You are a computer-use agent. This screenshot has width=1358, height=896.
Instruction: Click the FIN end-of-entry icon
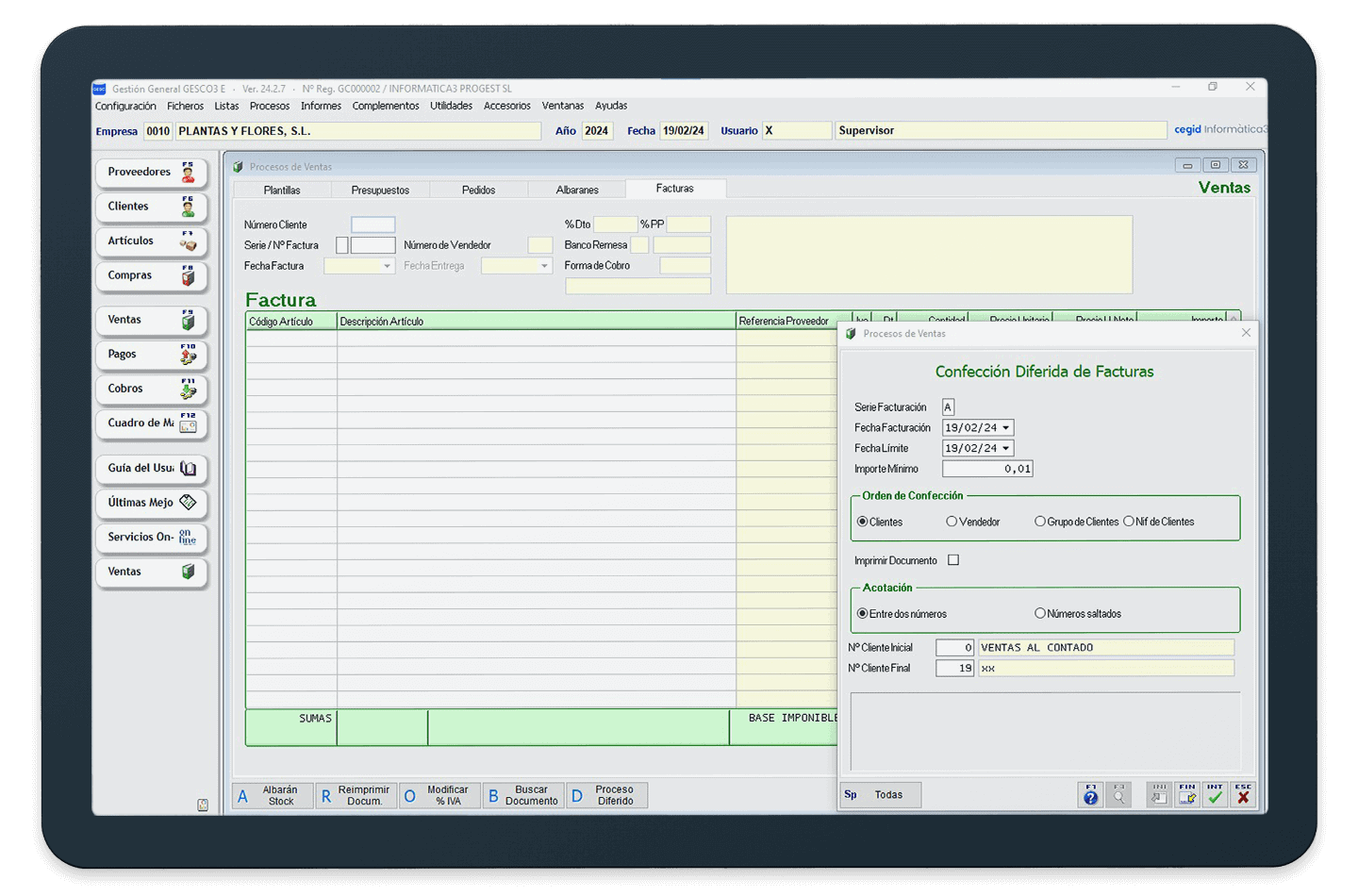point(1186,795)
